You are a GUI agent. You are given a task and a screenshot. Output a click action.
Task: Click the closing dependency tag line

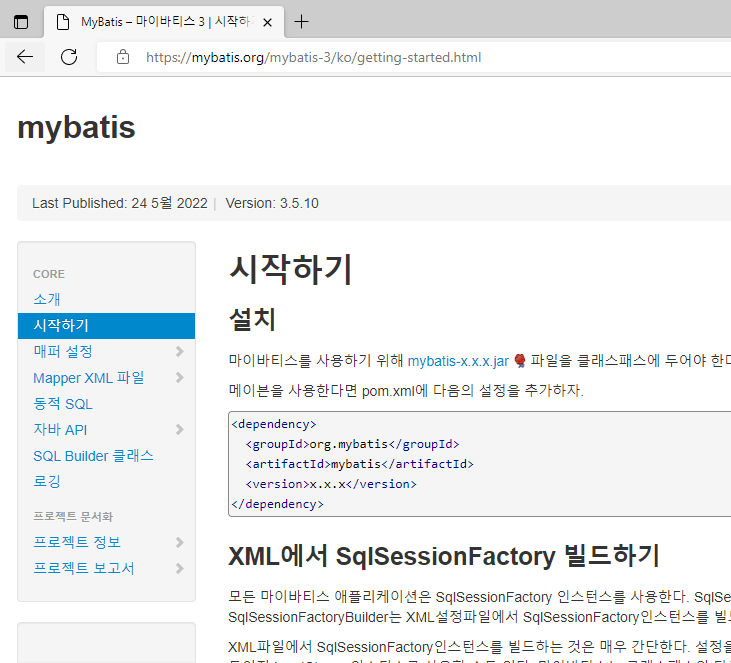point(277,504)
